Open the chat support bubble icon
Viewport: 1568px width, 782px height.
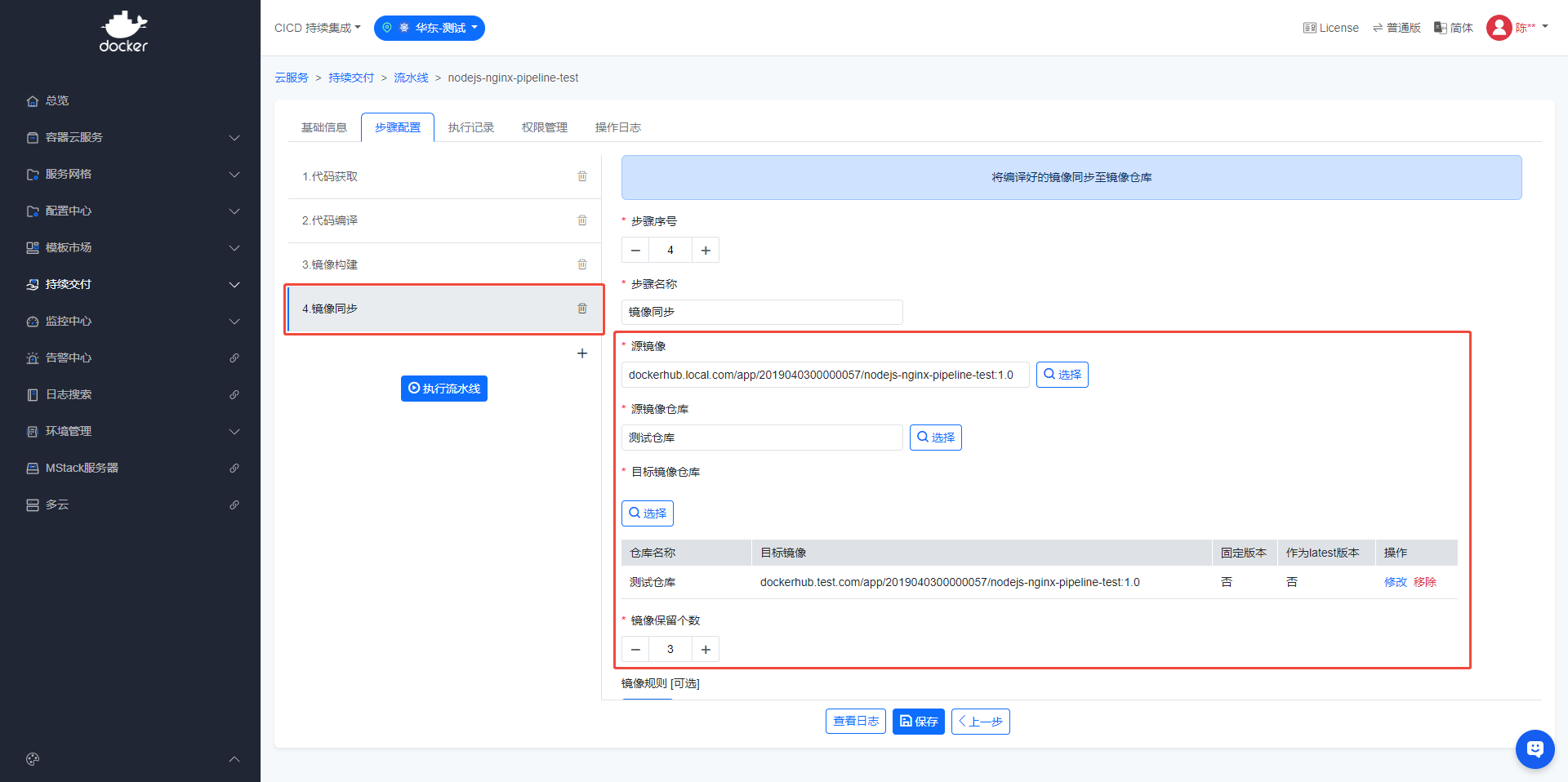point(1535,749)
